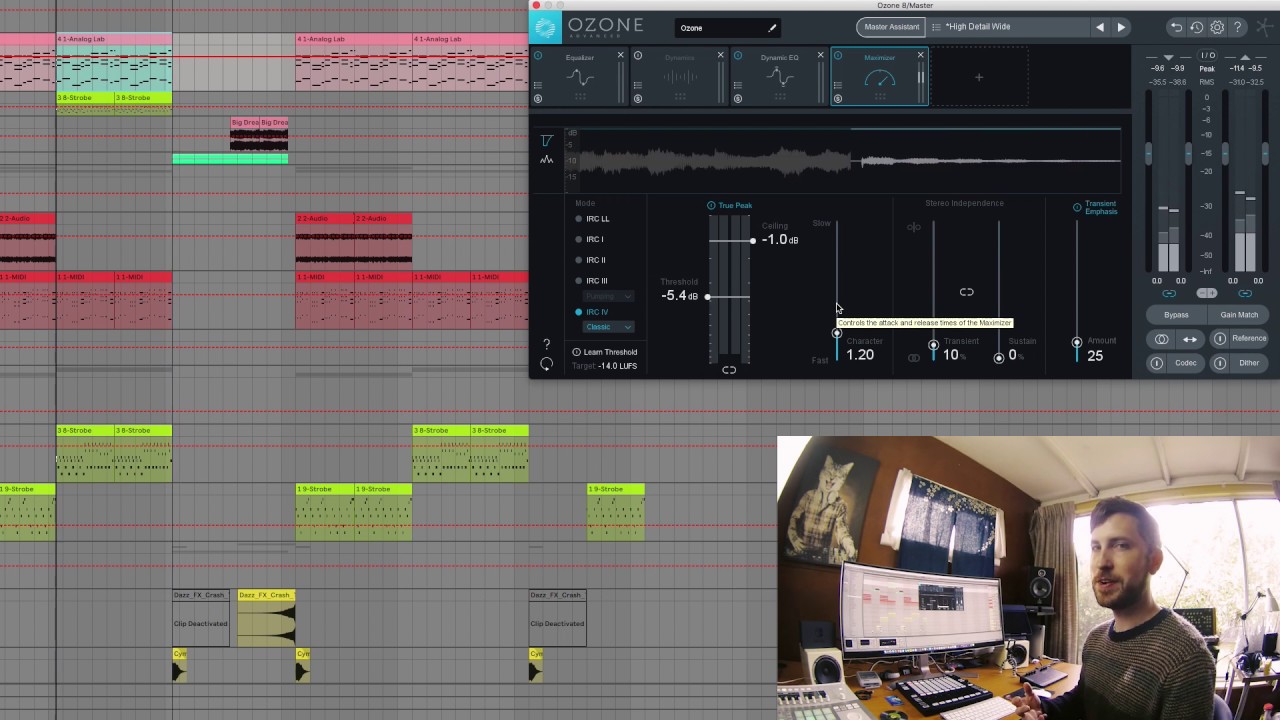Show waveform view icon in Maximizer
1280x720 pixels.
546,159
